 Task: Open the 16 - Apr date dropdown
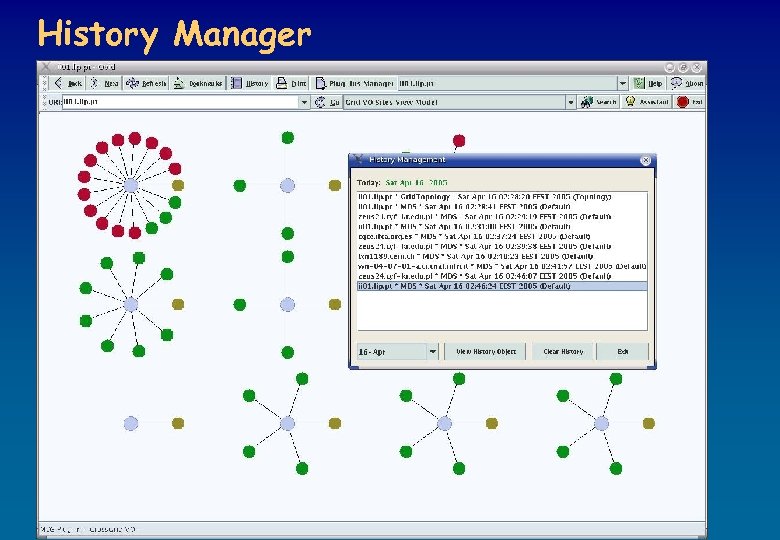click(432, 352)
